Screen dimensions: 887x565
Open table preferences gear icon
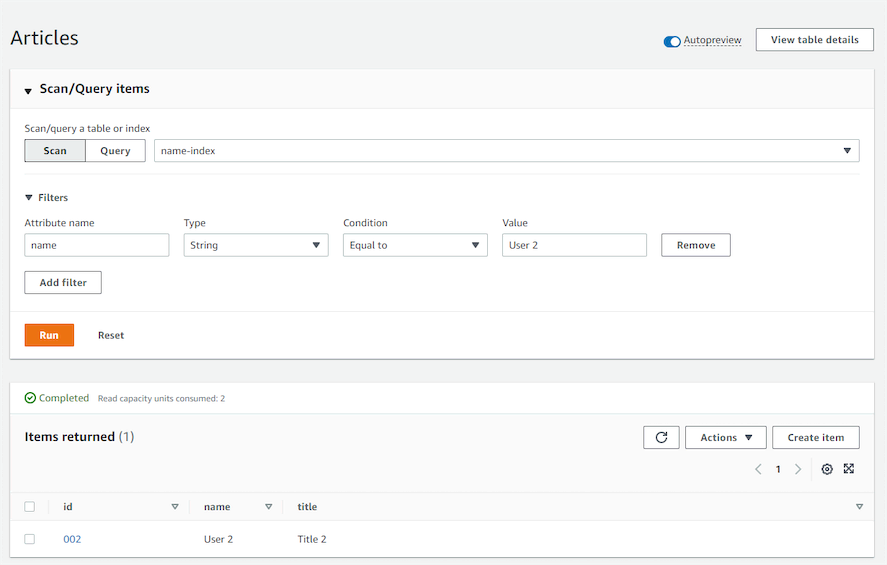(x=827, y=469)
